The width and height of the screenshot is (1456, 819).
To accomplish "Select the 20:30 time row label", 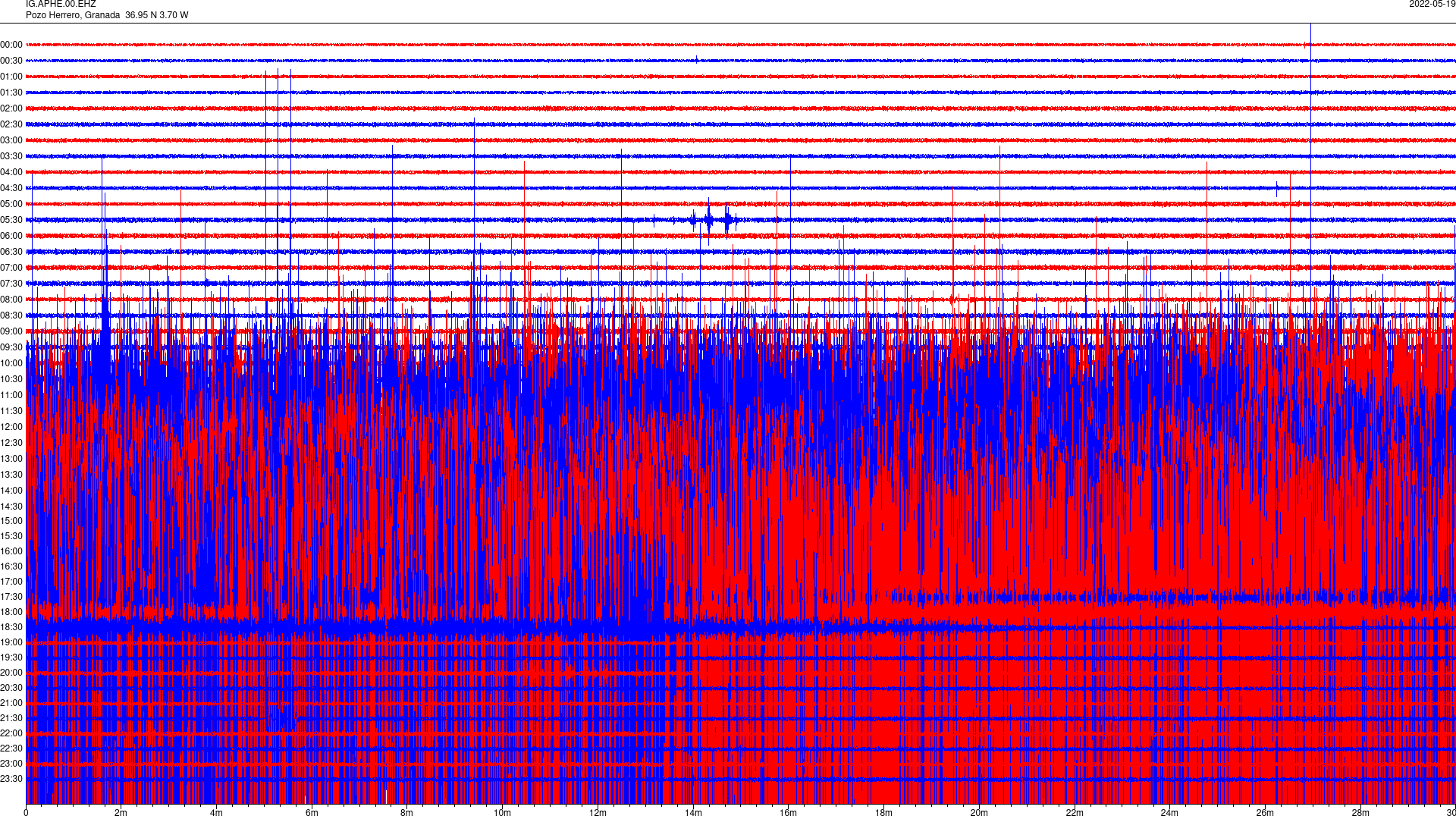I will tap(11, 688).
